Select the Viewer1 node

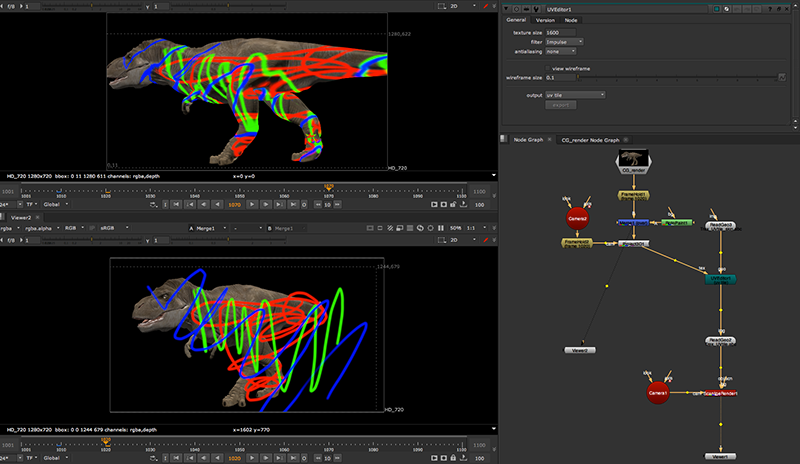(719, 454)
